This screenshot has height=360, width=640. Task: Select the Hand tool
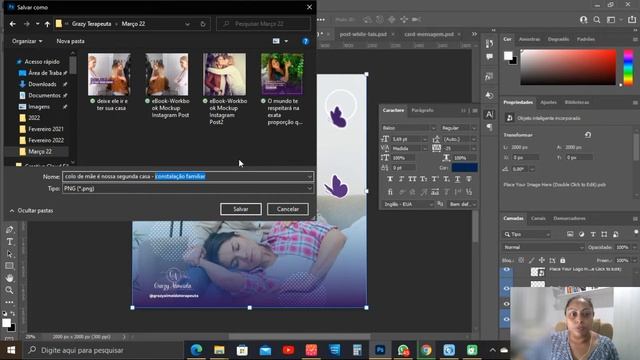pos(9,278)
